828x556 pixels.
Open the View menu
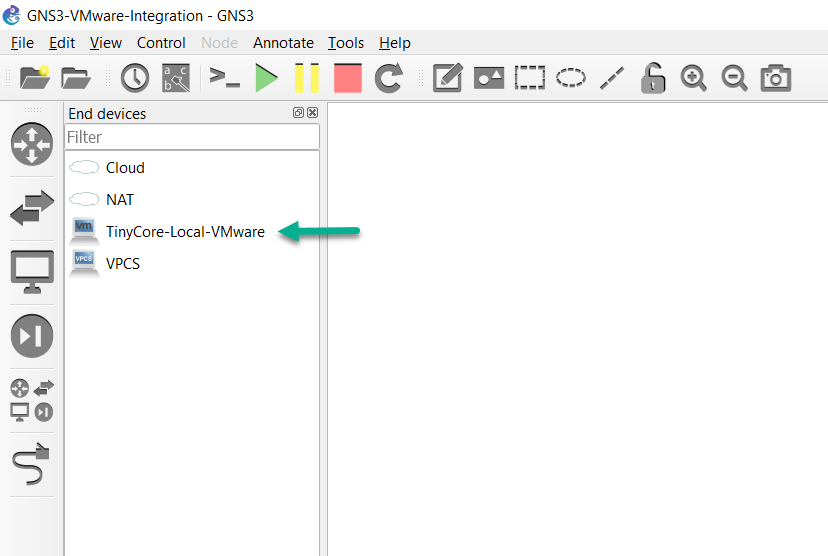[x=106, y=43]
